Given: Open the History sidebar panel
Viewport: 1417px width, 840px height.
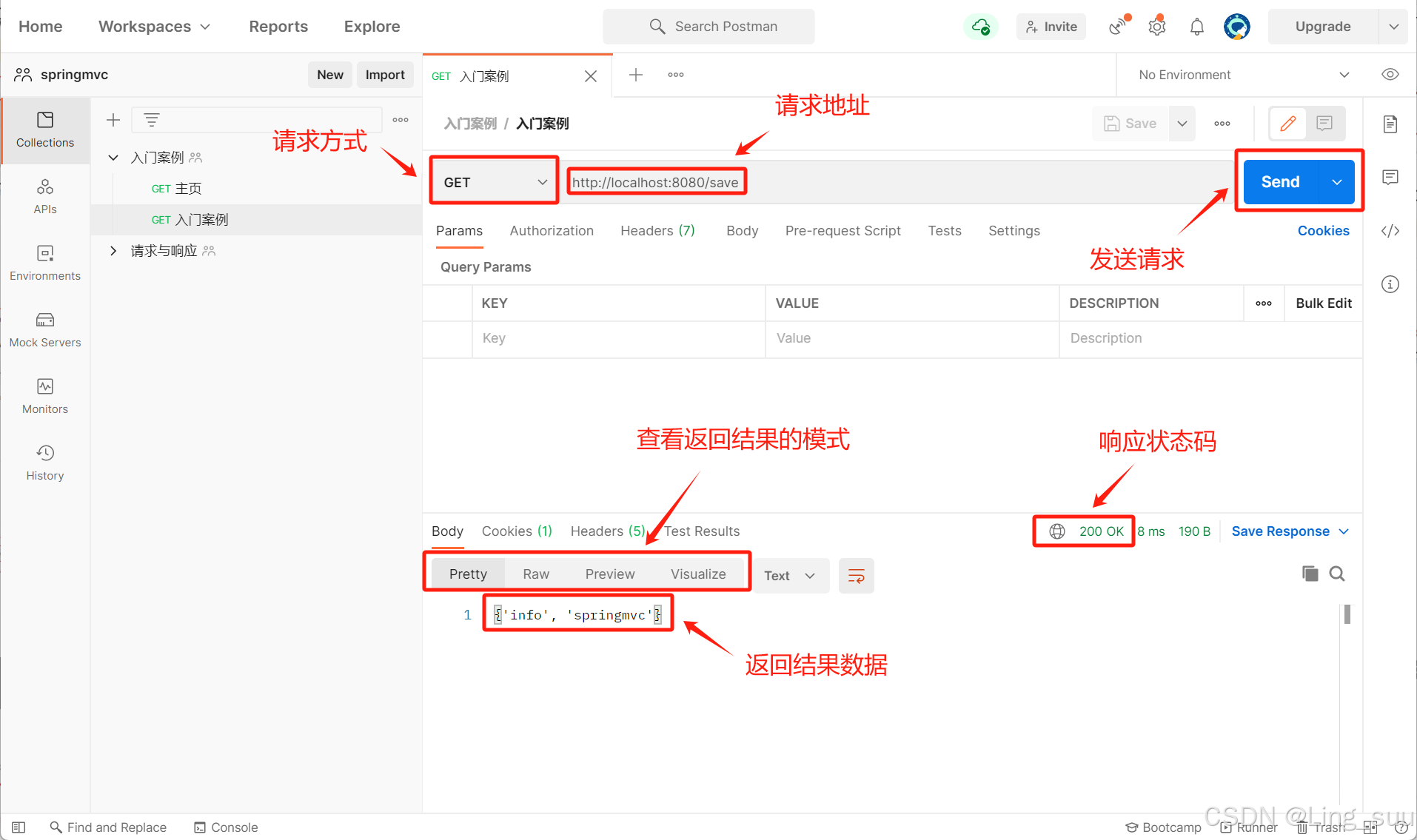Looking at the screenshot, I should tap(45, 463).
